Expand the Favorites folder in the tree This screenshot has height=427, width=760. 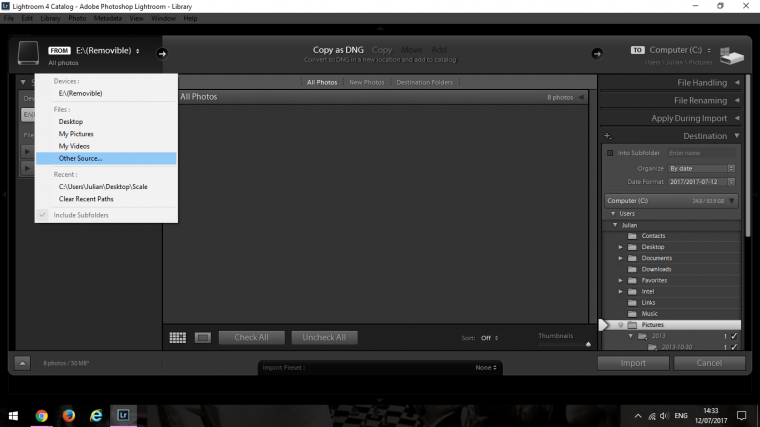point(620,280)
